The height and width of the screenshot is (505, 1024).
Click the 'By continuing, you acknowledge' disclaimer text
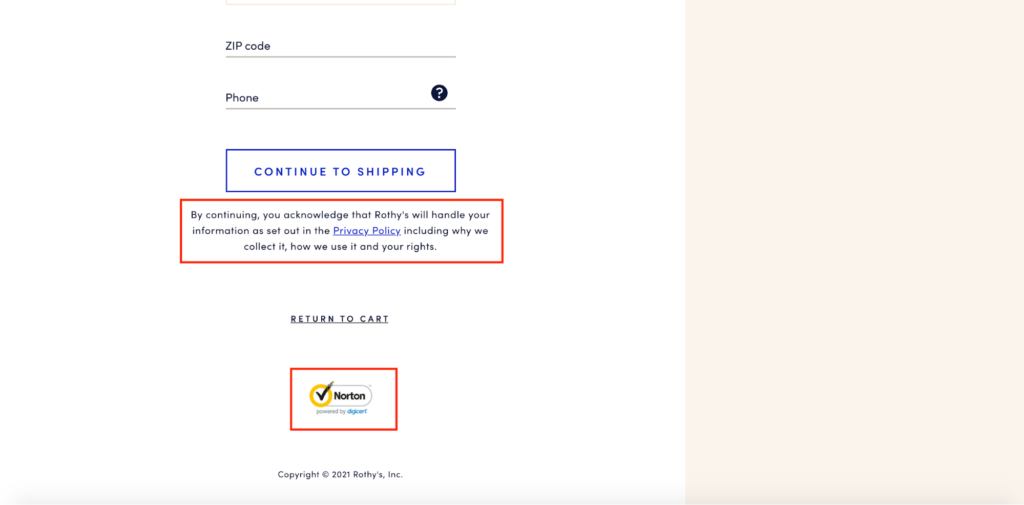[340, 231]
